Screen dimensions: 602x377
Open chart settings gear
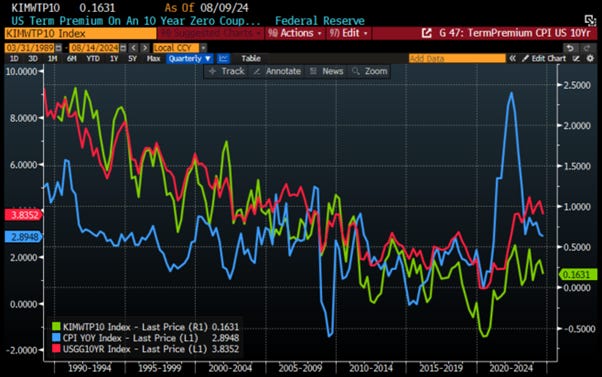pyautogui.click(x=590, y=58)
